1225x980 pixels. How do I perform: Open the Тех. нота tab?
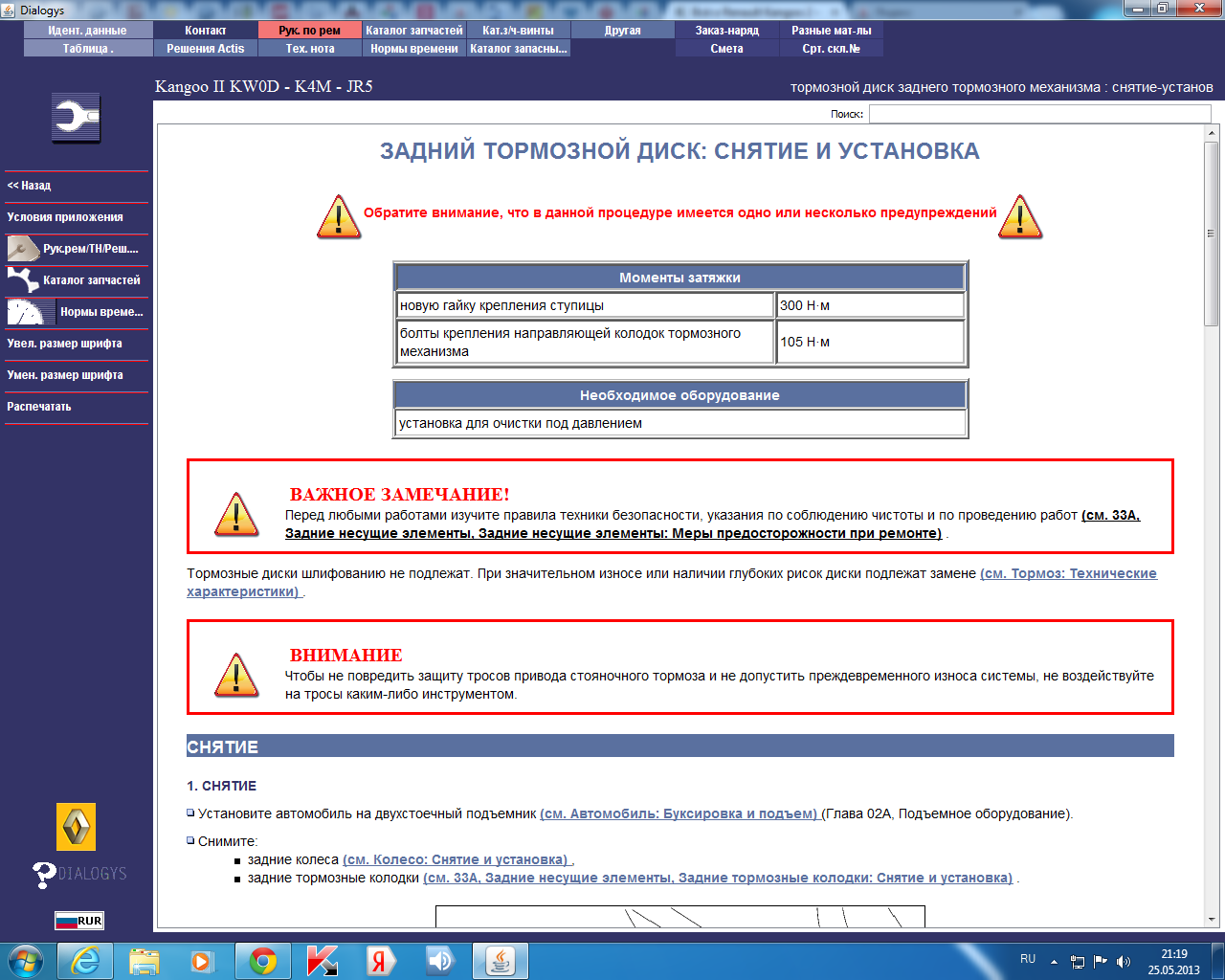pos(310,49)
